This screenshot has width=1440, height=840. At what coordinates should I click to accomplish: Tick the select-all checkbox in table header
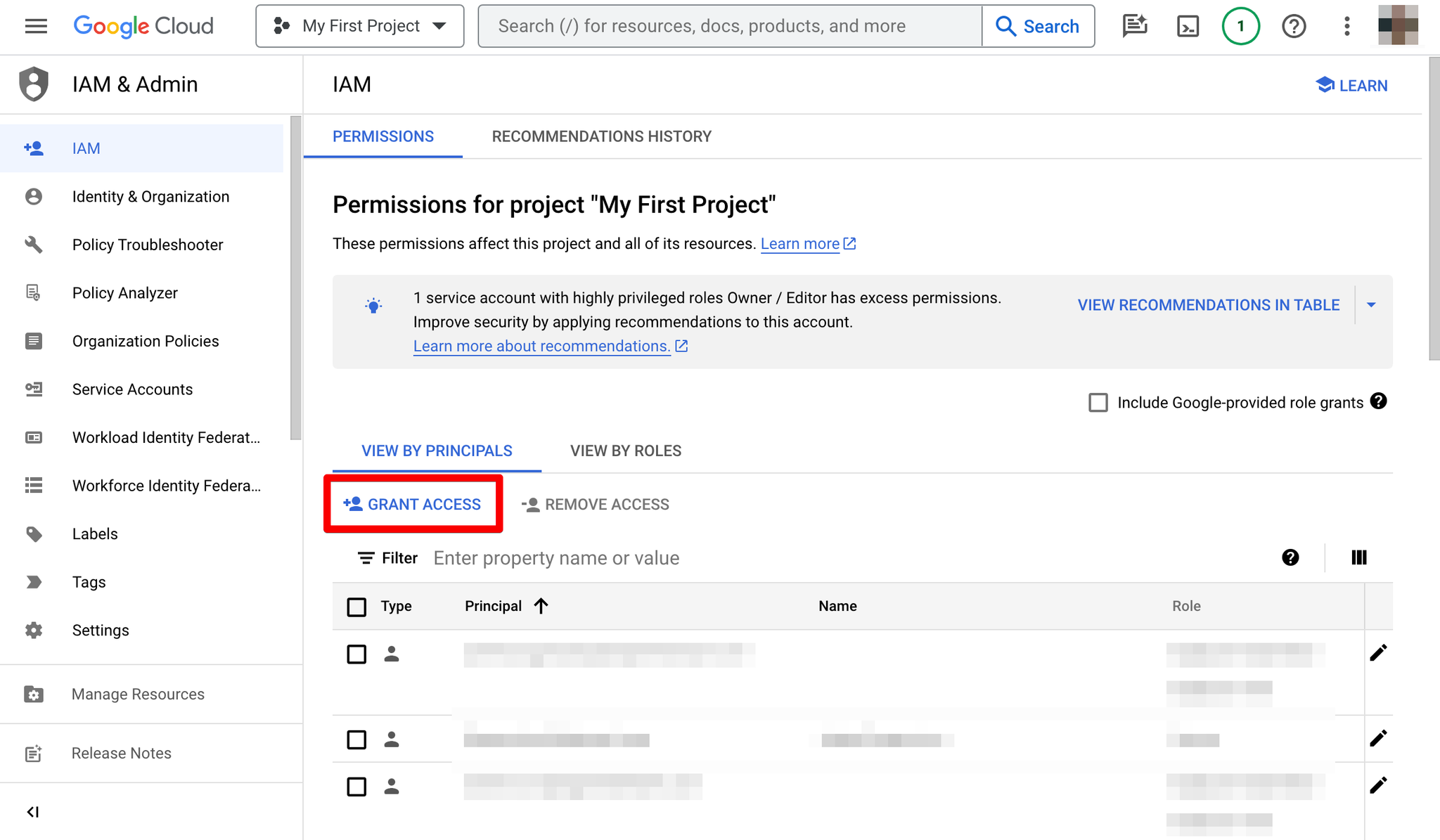coord(356,607)
